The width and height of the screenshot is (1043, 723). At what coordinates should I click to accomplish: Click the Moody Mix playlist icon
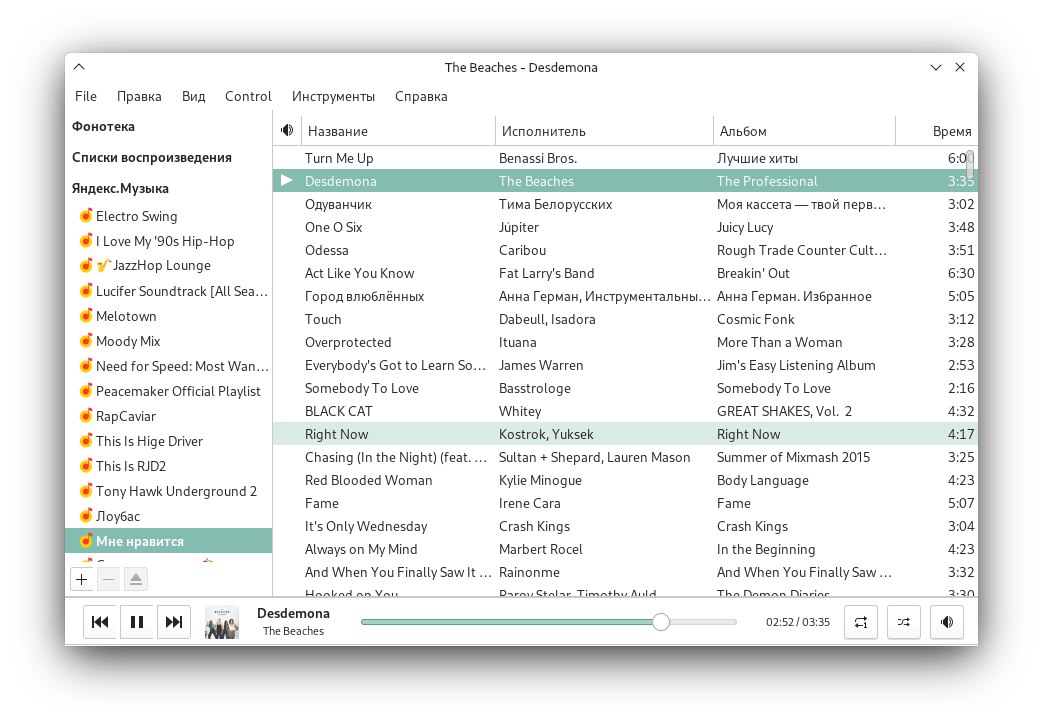tap(86, 341)
